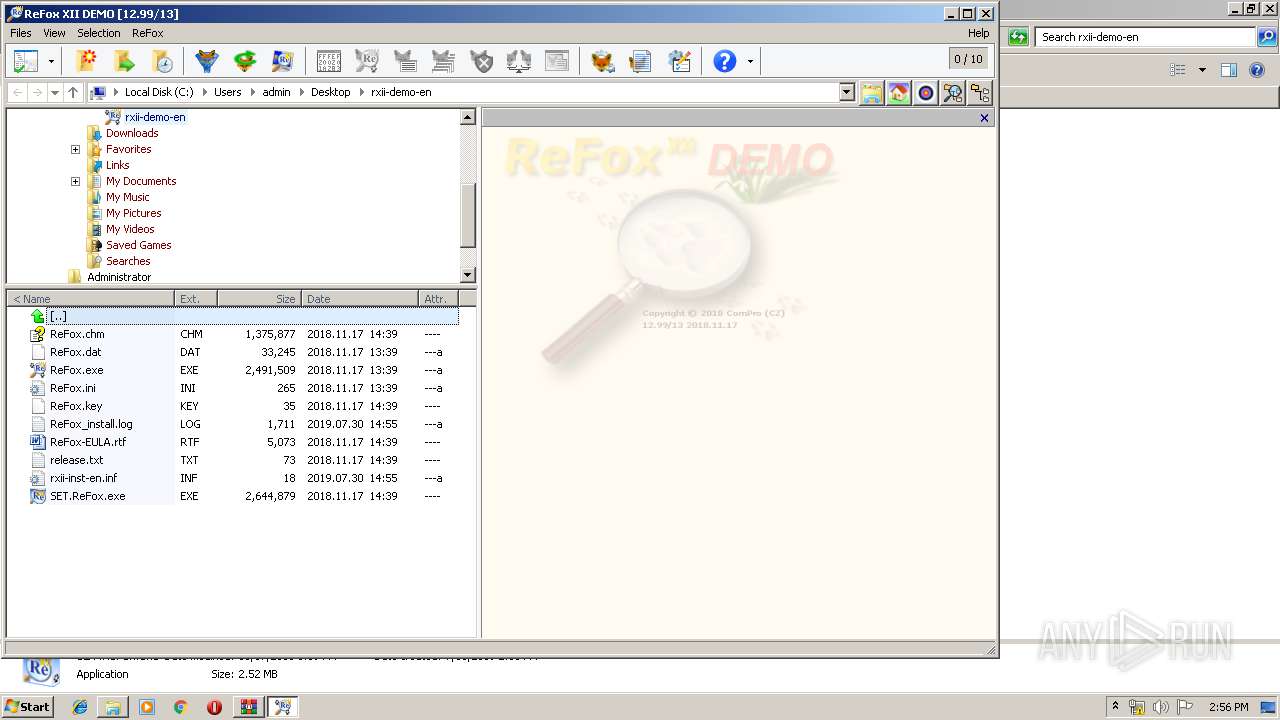
Task: Select SET.ReFox.exe in file list
Action: click(x=88, y=496)
